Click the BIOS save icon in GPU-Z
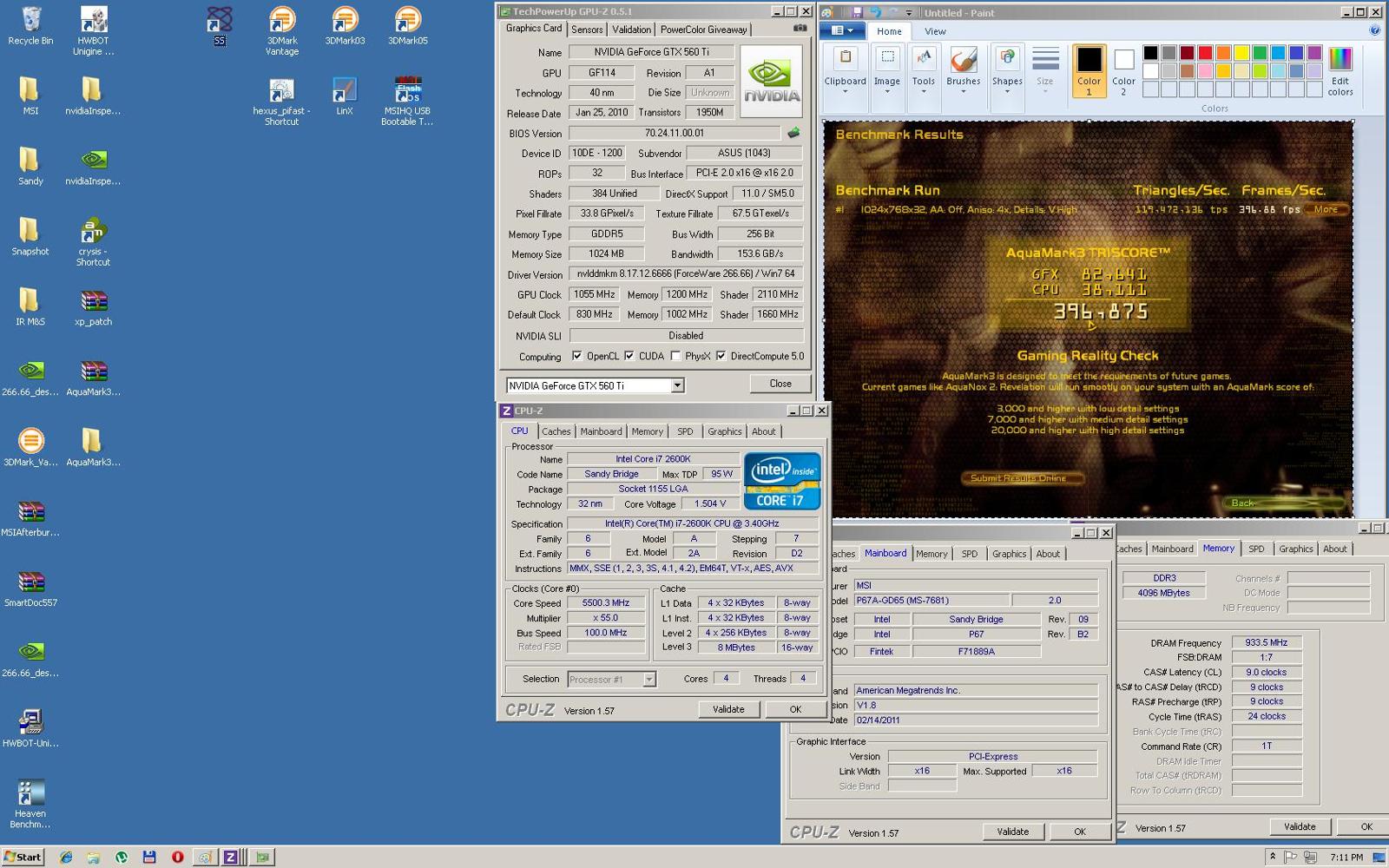The width and height of the screenshot is (1389, 868). tap(793, 133)
